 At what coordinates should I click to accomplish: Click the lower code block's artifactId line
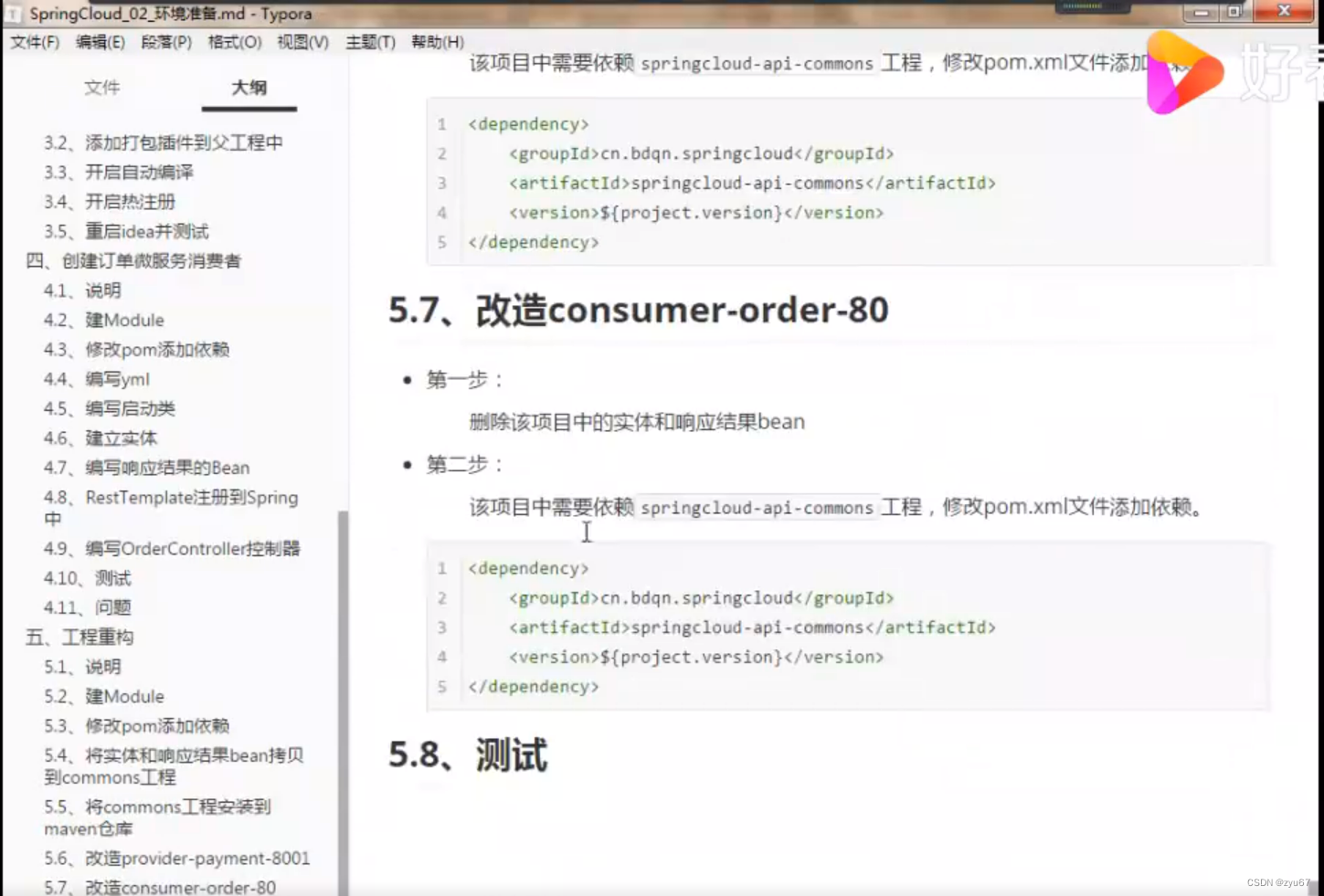click(752, 627)
